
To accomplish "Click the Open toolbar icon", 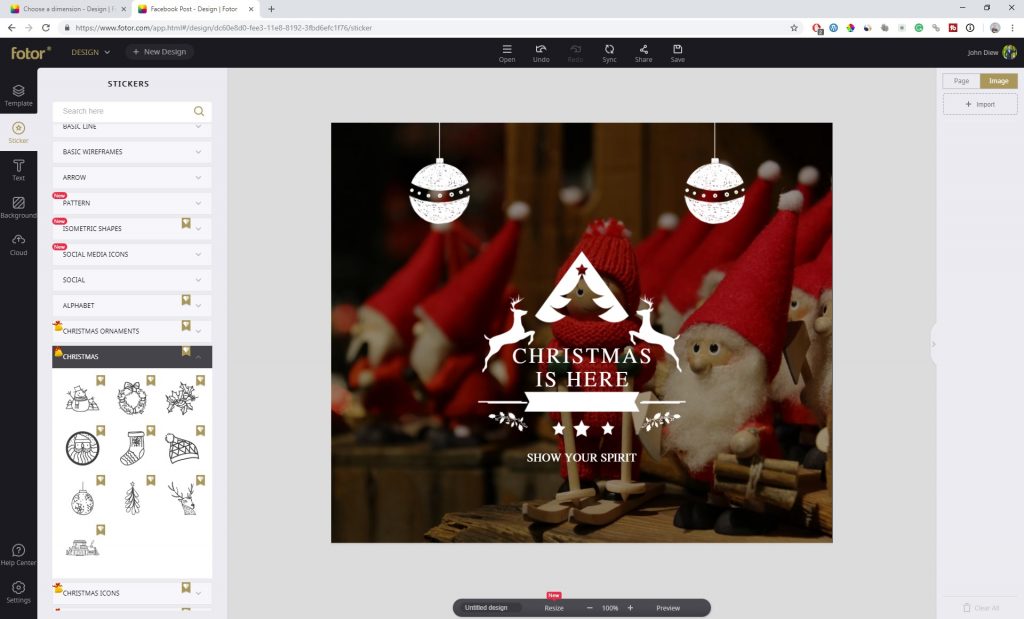I will (x=507, y=53).
